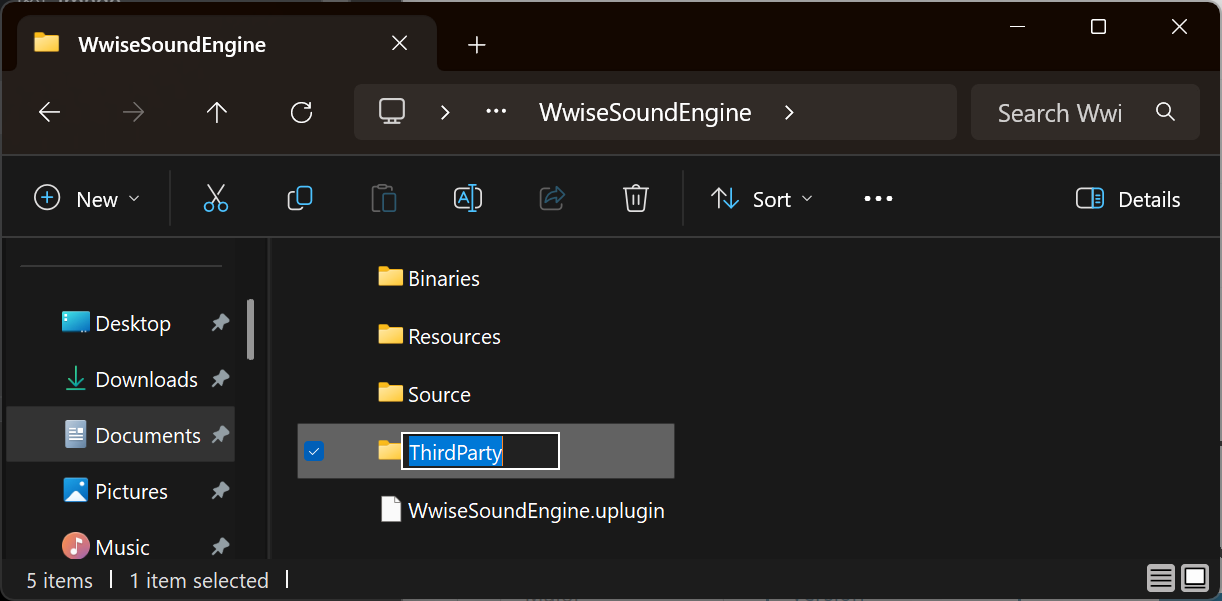Confirm the ThirdParty name in the rename field
The height and width of the screenshot is (601, 1222).
[x=480, y=452]
